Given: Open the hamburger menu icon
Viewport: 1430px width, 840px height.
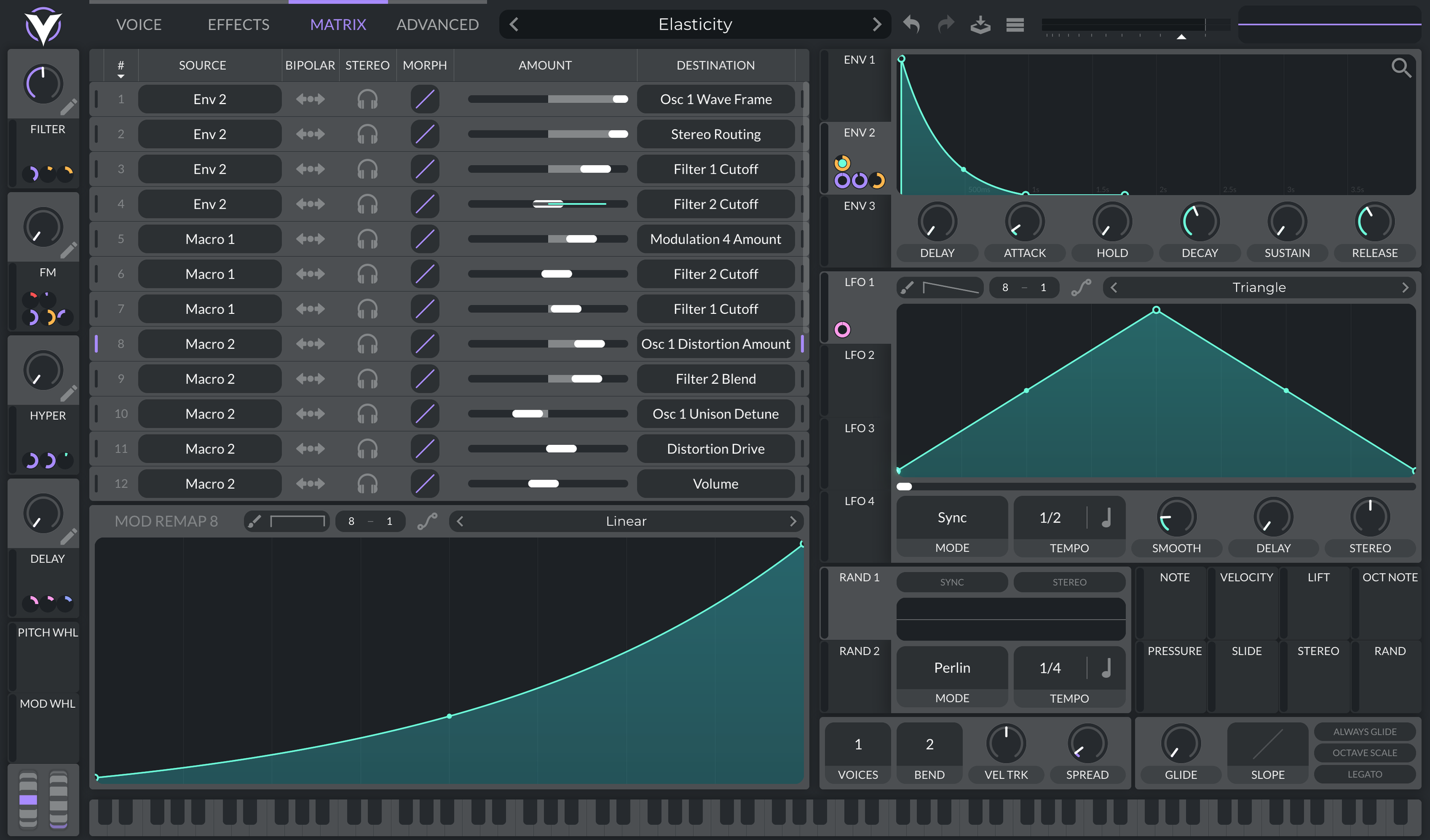Looking at the screenshot, I should (x=1015, y=25).
